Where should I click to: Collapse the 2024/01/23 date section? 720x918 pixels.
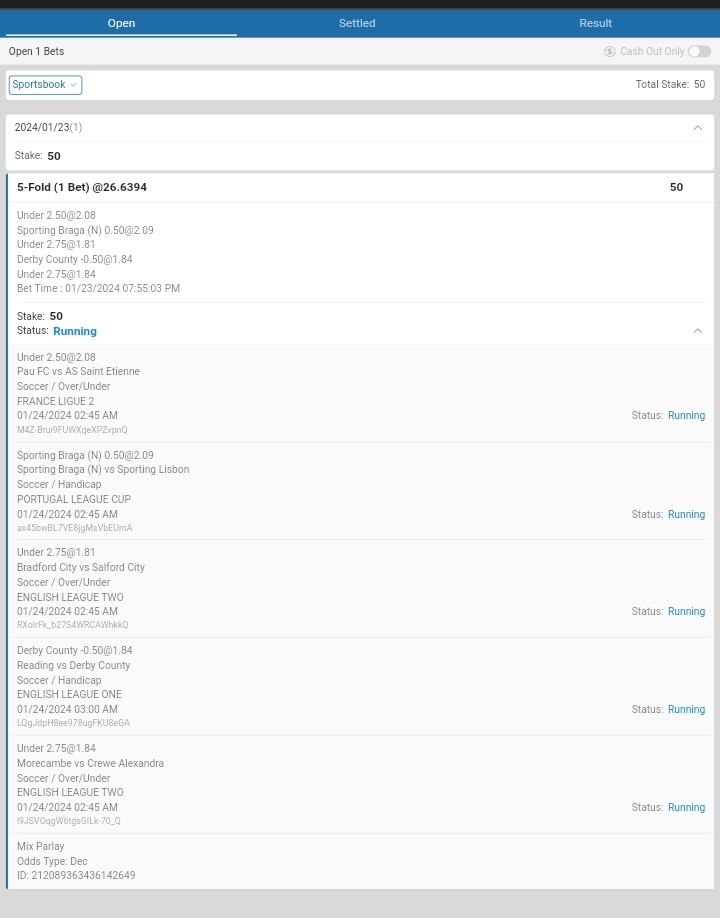(x=697, y=128)
